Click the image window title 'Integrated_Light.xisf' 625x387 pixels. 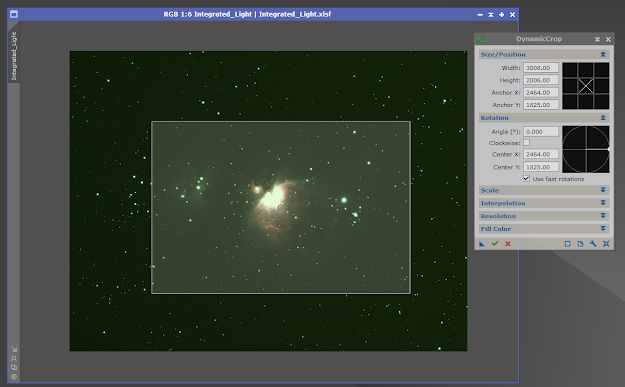[295, 14]
